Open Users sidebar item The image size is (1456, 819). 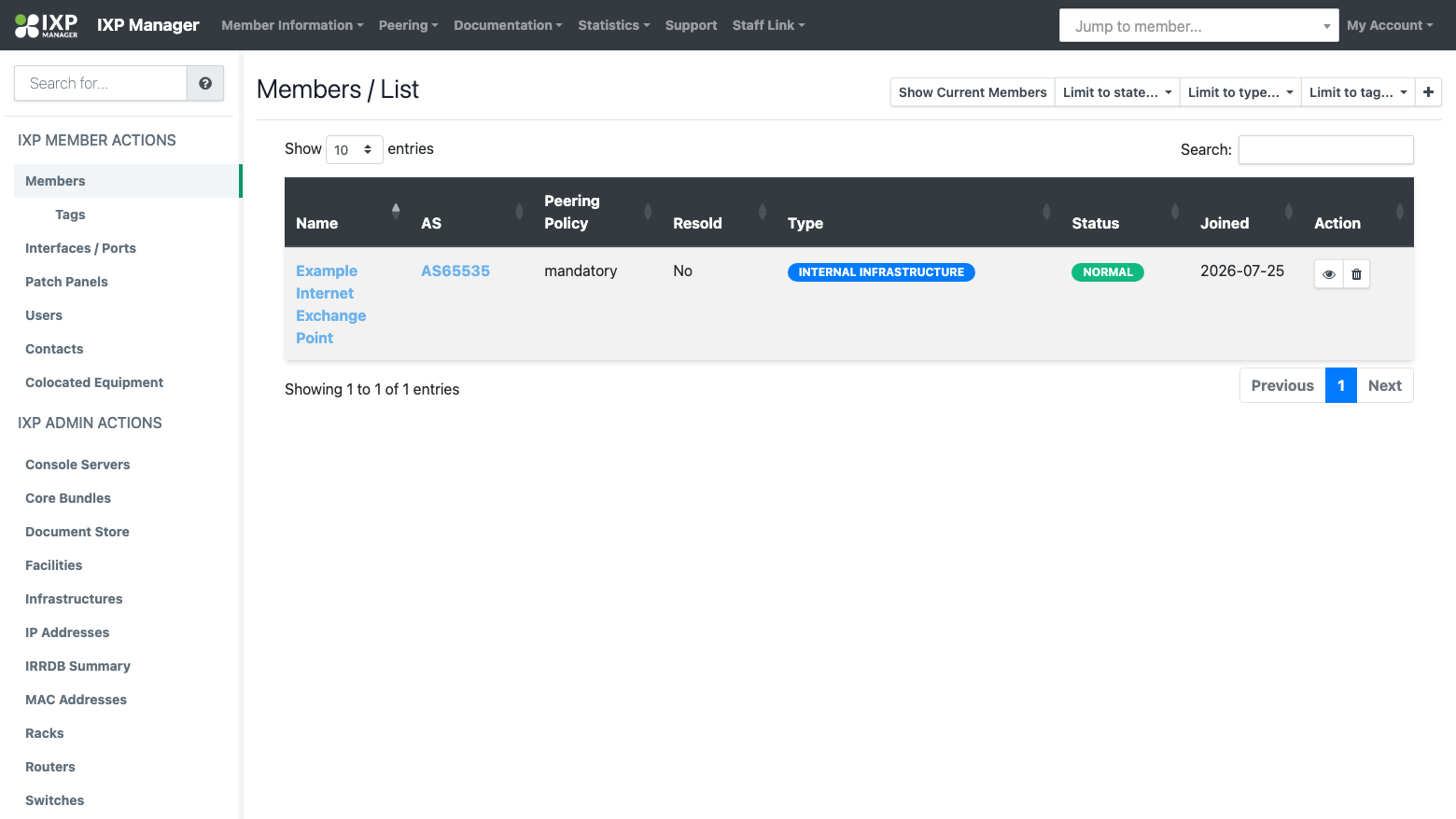tap(44, 315)
